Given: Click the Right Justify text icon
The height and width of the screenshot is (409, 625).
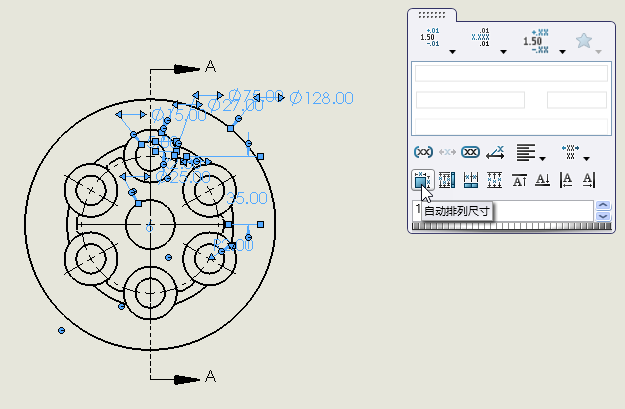Looking at the screenshot, I should pos(589,180).
